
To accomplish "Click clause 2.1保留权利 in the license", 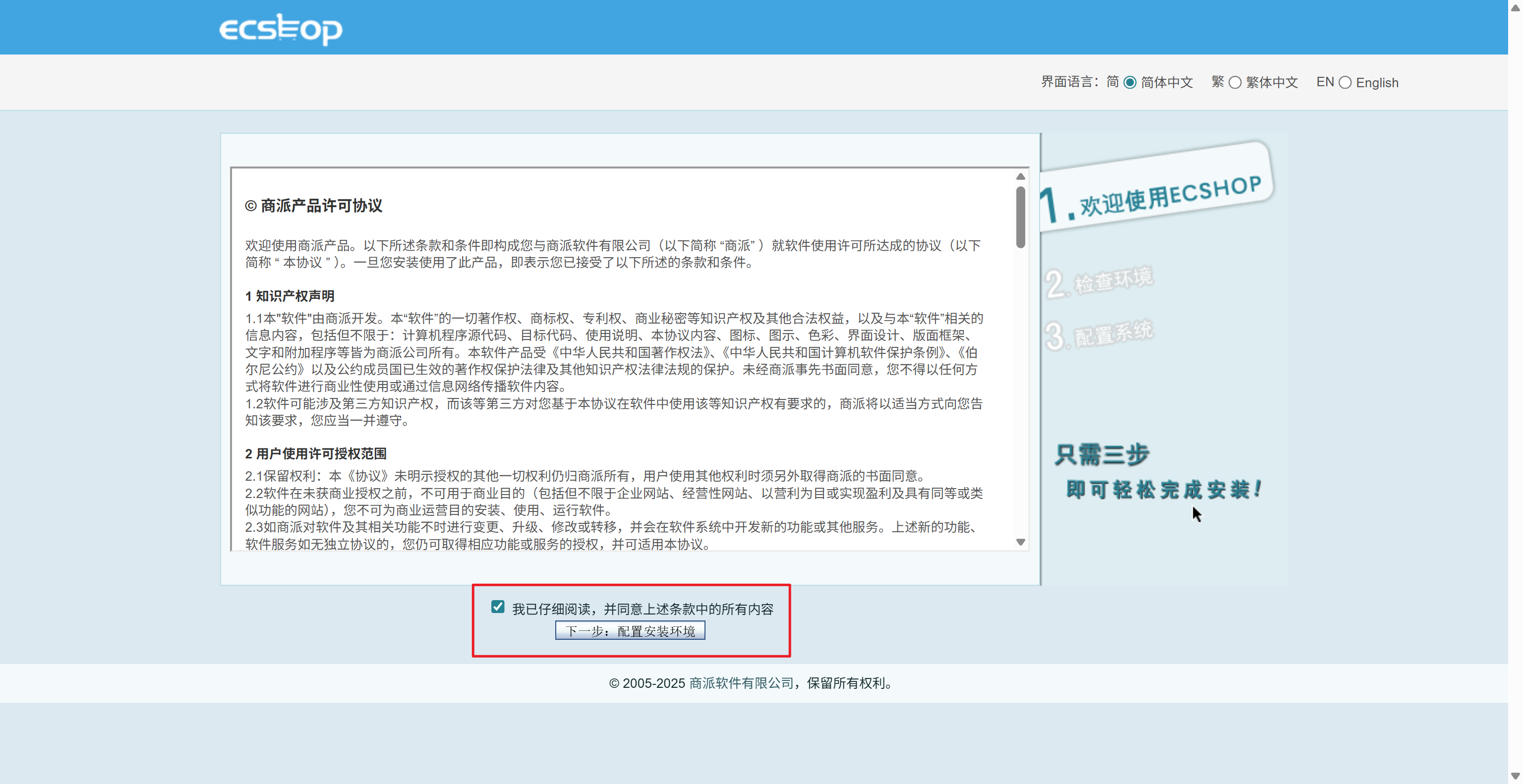I will tap(586, 476).
